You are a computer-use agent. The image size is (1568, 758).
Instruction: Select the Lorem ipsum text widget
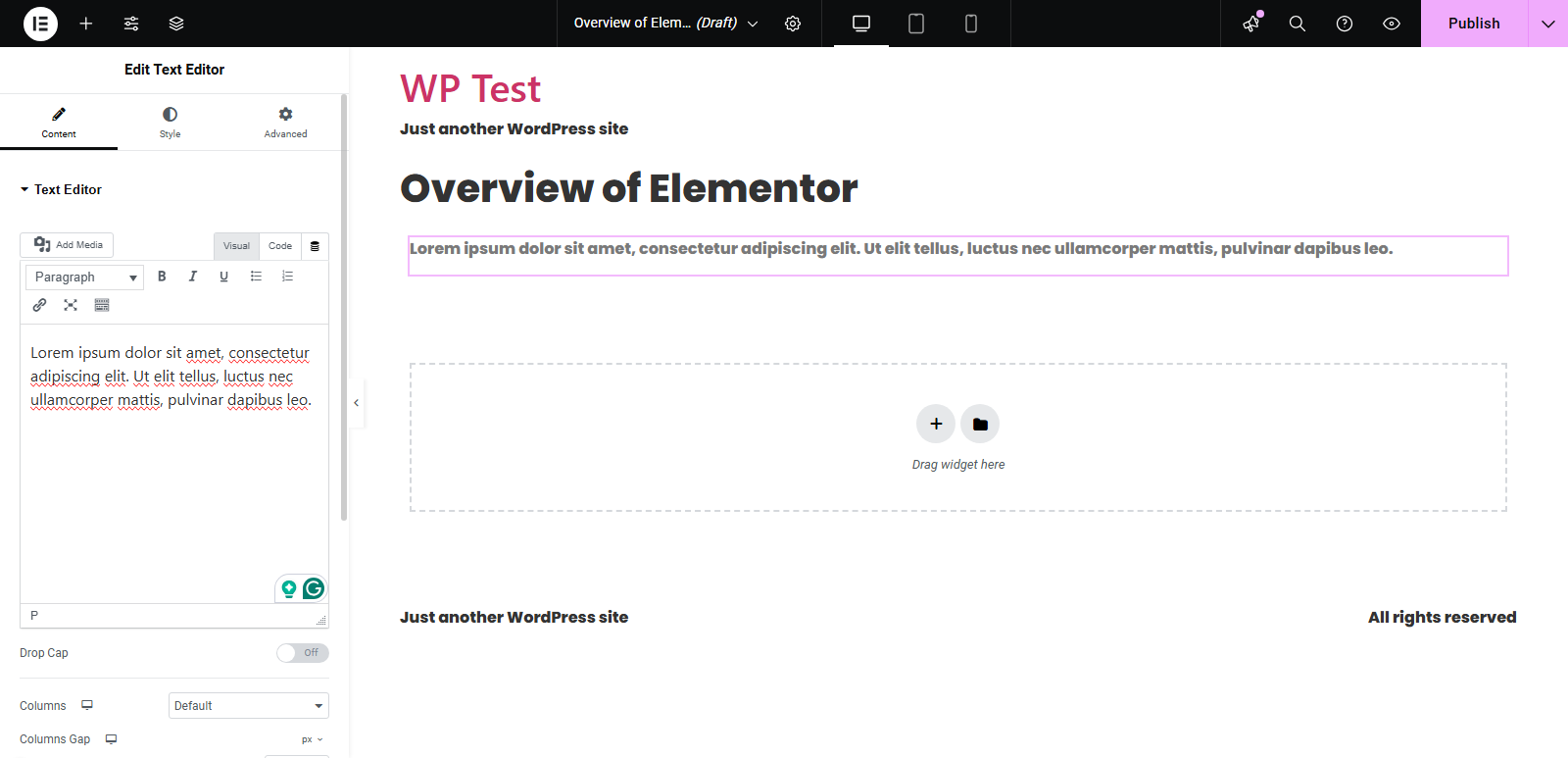[x=958, y=256]
